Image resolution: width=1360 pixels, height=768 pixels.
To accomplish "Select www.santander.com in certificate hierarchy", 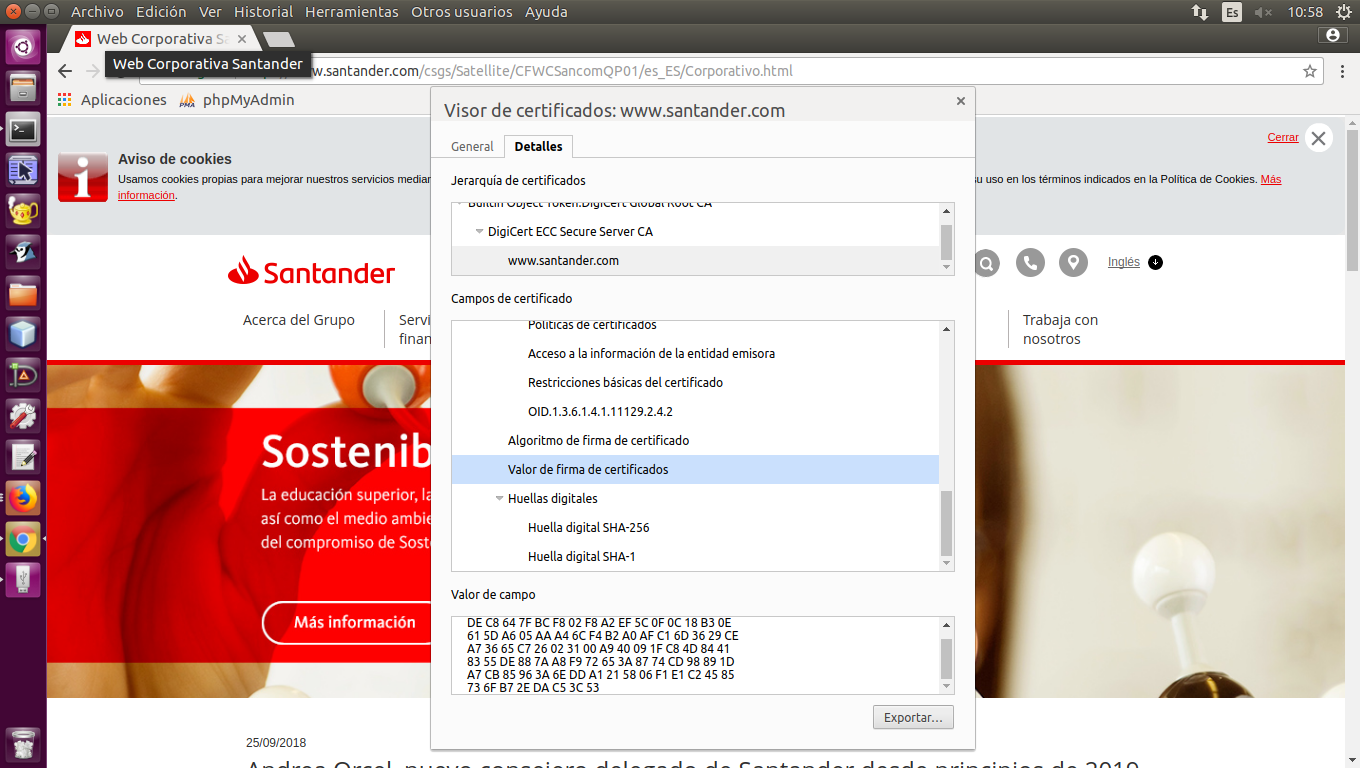I will click(x=696, y=260).
